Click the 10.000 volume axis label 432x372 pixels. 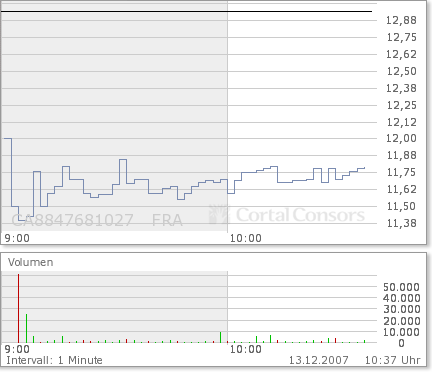click(401, 332)
